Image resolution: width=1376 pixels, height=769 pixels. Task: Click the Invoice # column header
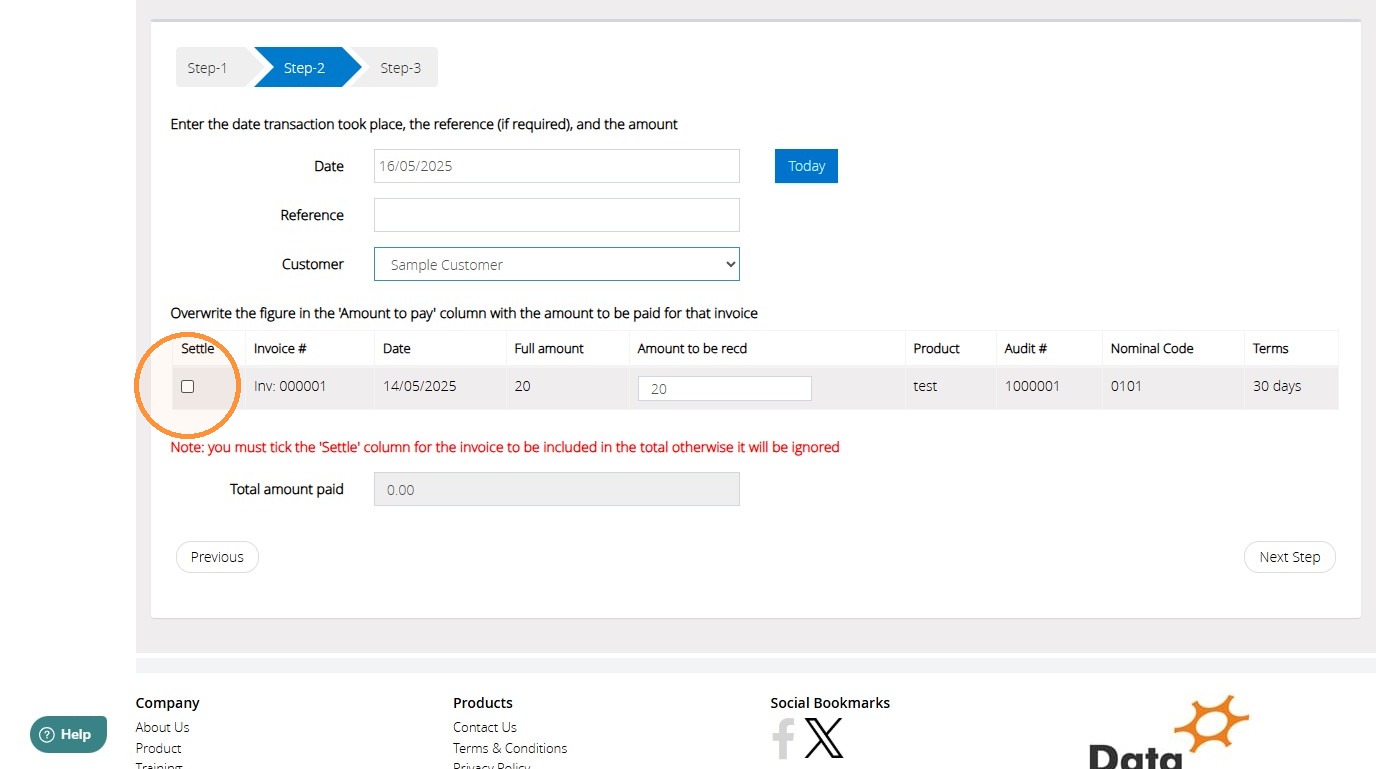click(x=280, y=348)
